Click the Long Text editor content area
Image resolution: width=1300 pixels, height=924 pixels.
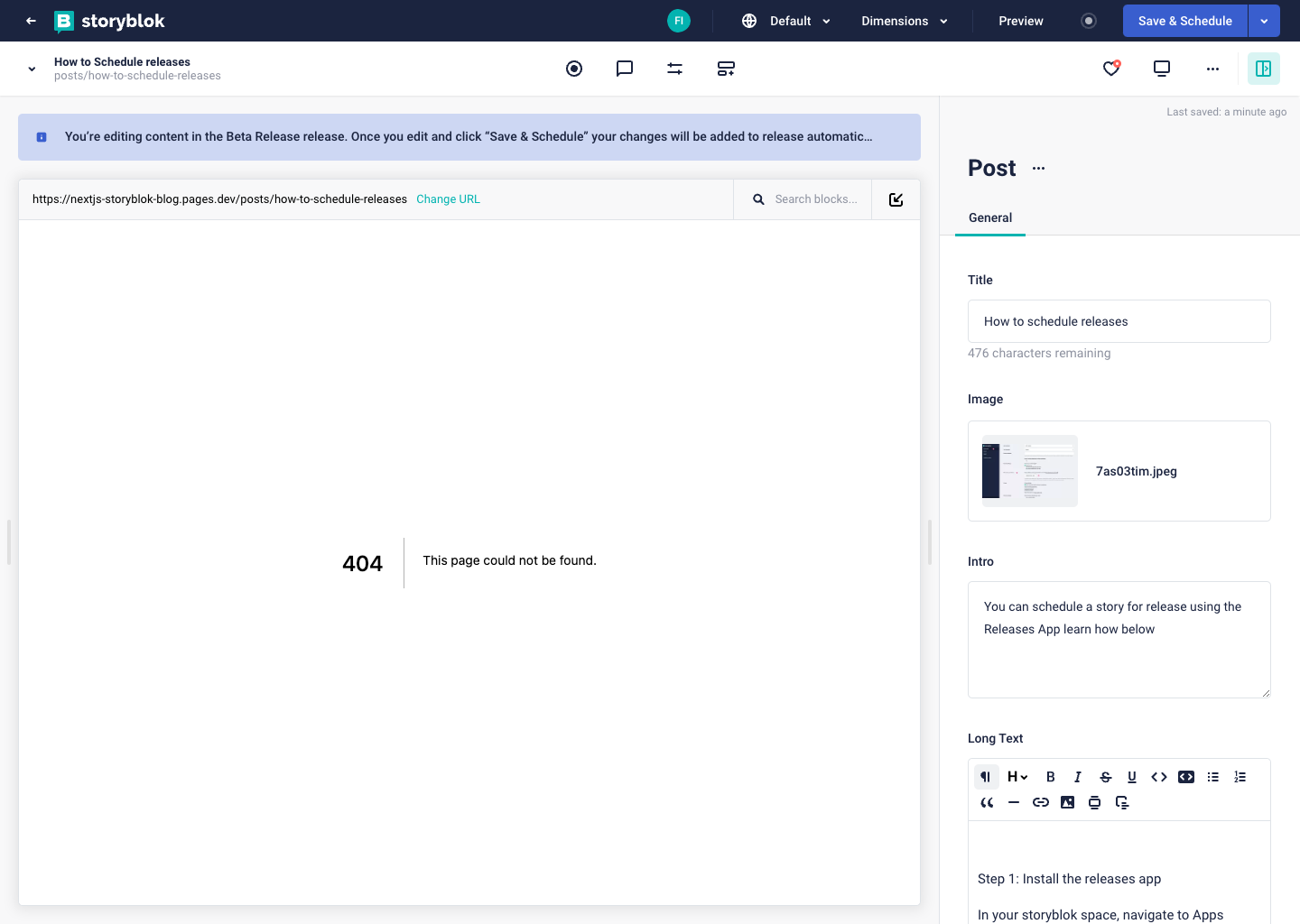(1119, 873)
